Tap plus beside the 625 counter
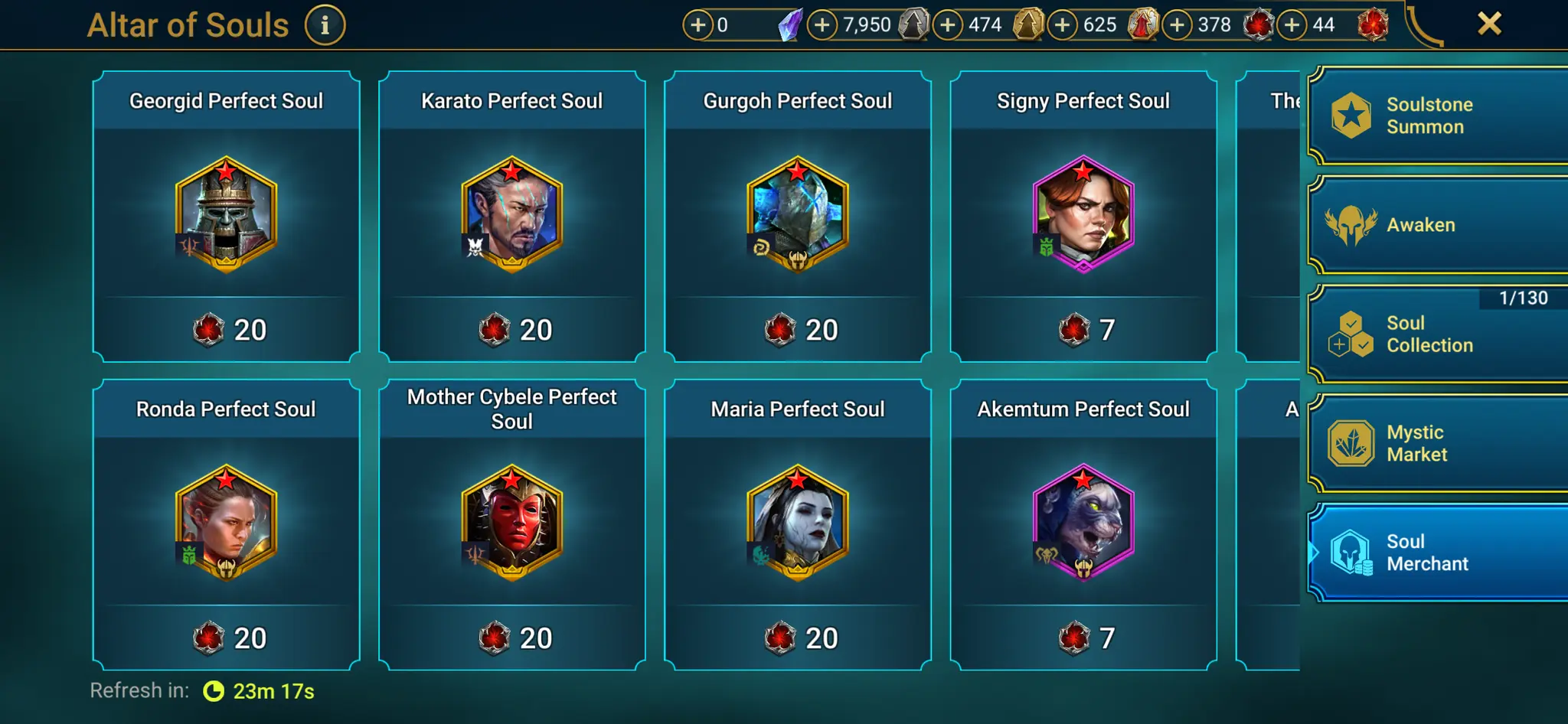The width and height of the screenshot is (1568, 724). pyautogui.click(x=1062, y=24)
